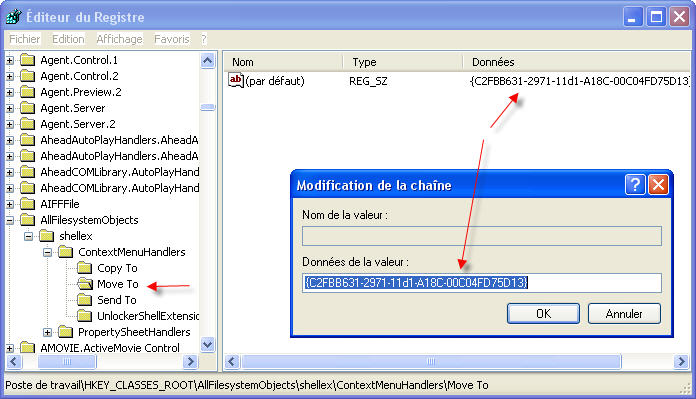Click the tree pane scroll up arrow
696x399 pixels.
pyautogui.click(x=208, y=60)
